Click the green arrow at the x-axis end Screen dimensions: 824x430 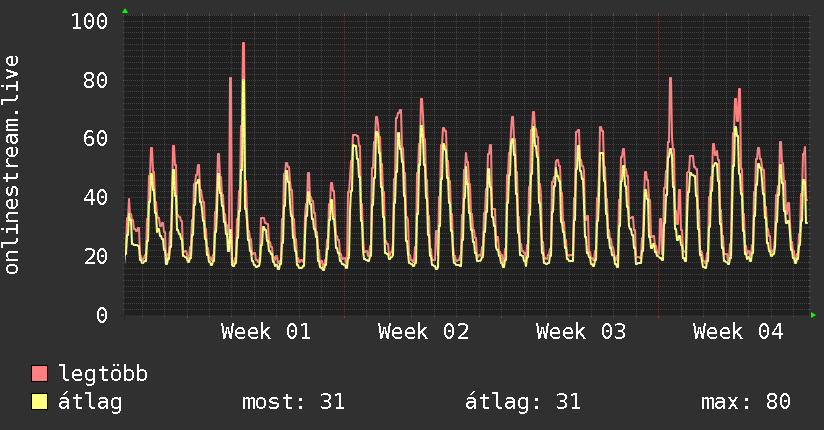pyautogui.click(x=813, y=315)
